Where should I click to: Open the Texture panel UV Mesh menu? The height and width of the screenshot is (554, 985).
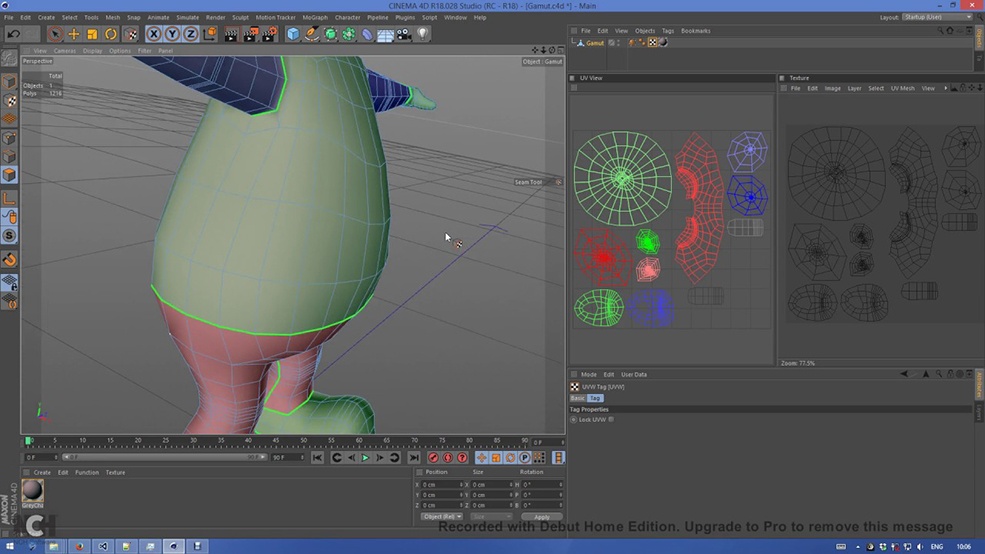(903, 89)
